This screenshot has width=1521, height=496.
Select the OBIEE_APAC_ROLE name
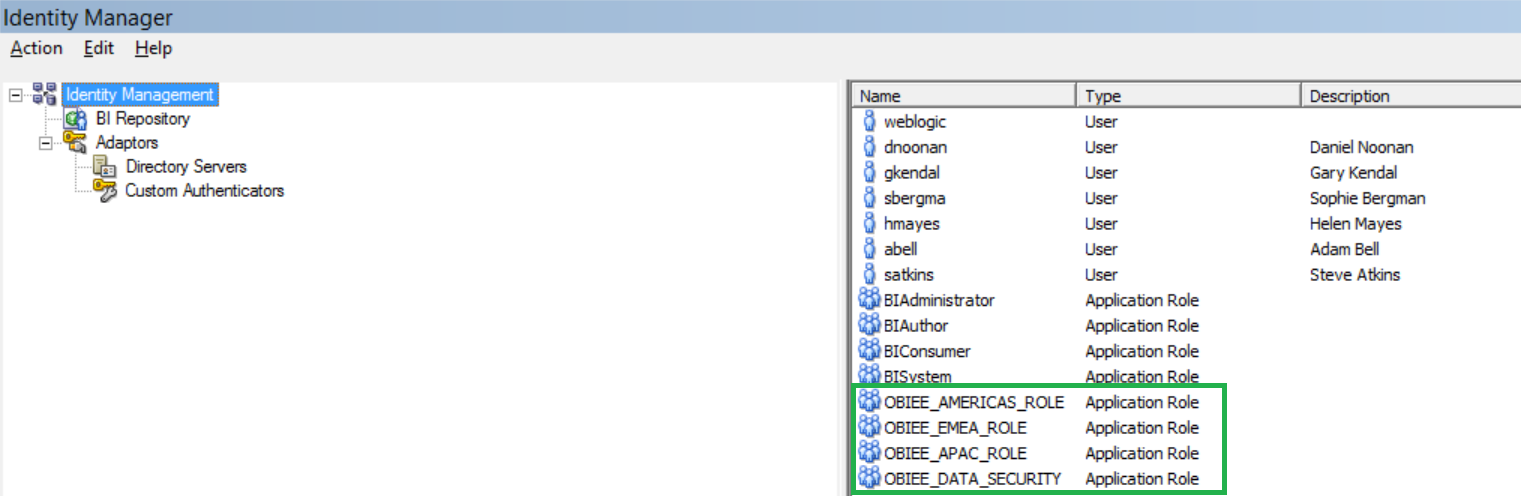click(x=955, y=453)
